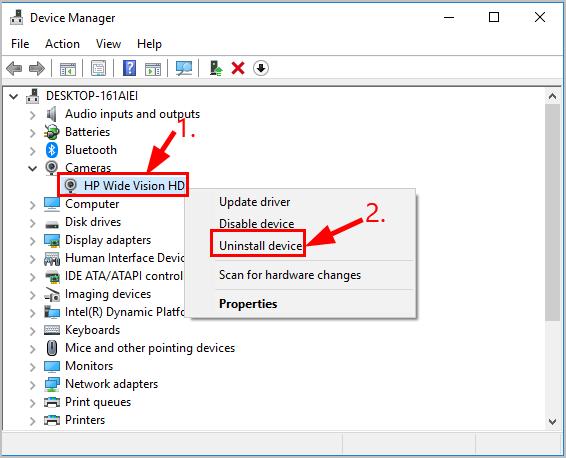Select the Print queues tree item
Viewport: 566px width, 458px height.
98,402
